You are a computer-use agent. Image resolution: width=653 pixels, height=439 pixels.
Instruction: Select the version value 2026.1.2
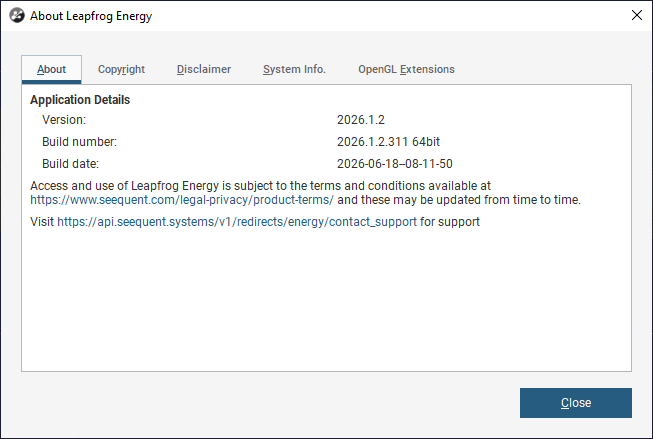tap(361, 120)
